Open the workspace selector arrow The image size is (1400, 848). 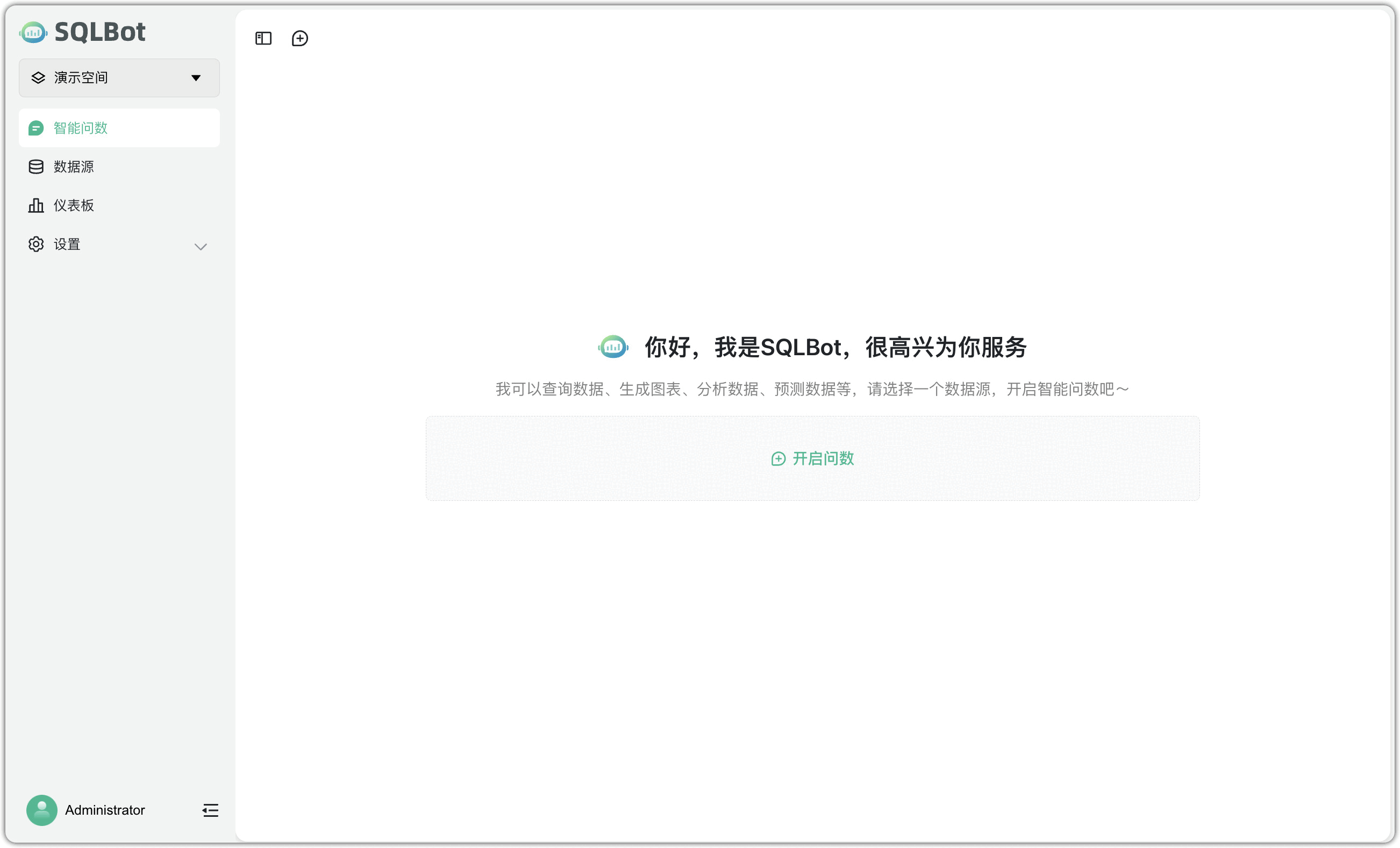point(196,78)
